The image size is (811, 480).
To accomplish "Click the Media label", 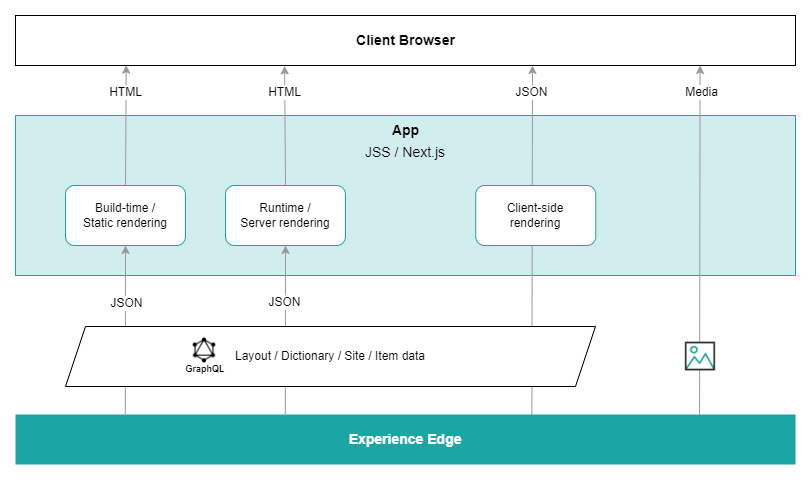I will (701, 92).
